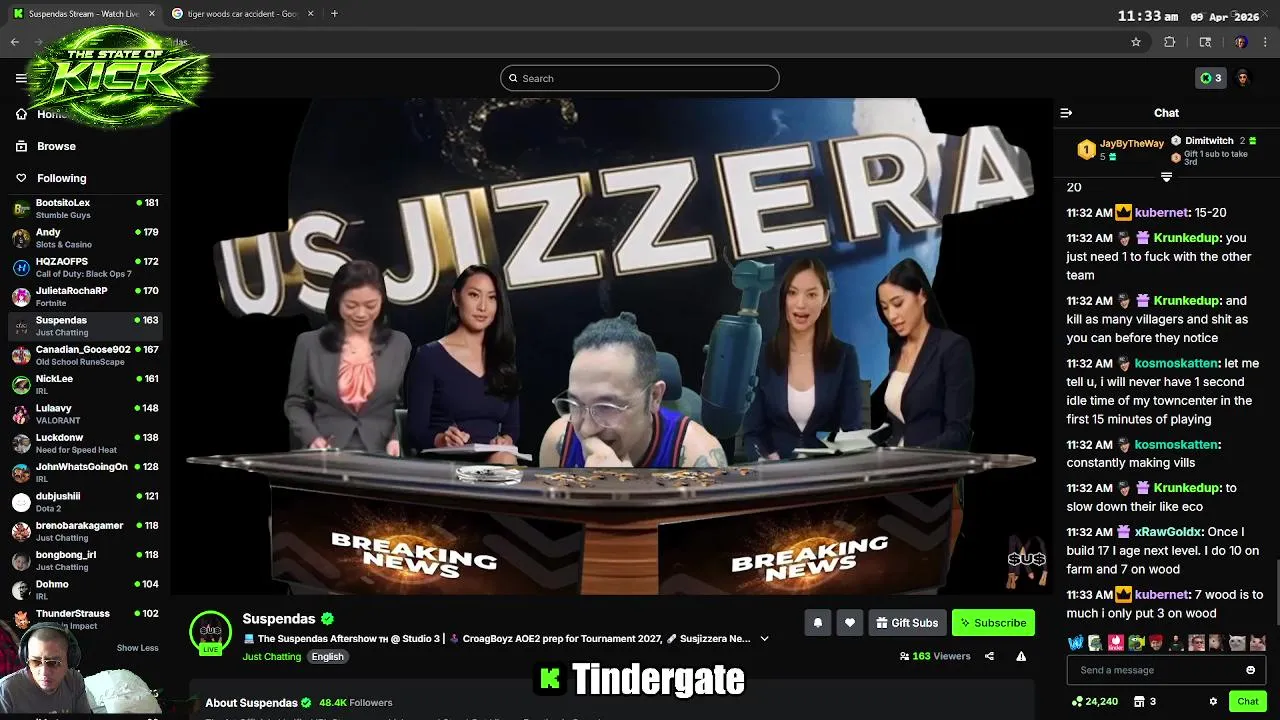Open kubernet's username in chat 15-20 message
The height and width of the screenshot is (720, 1280).
point(1161,213)
